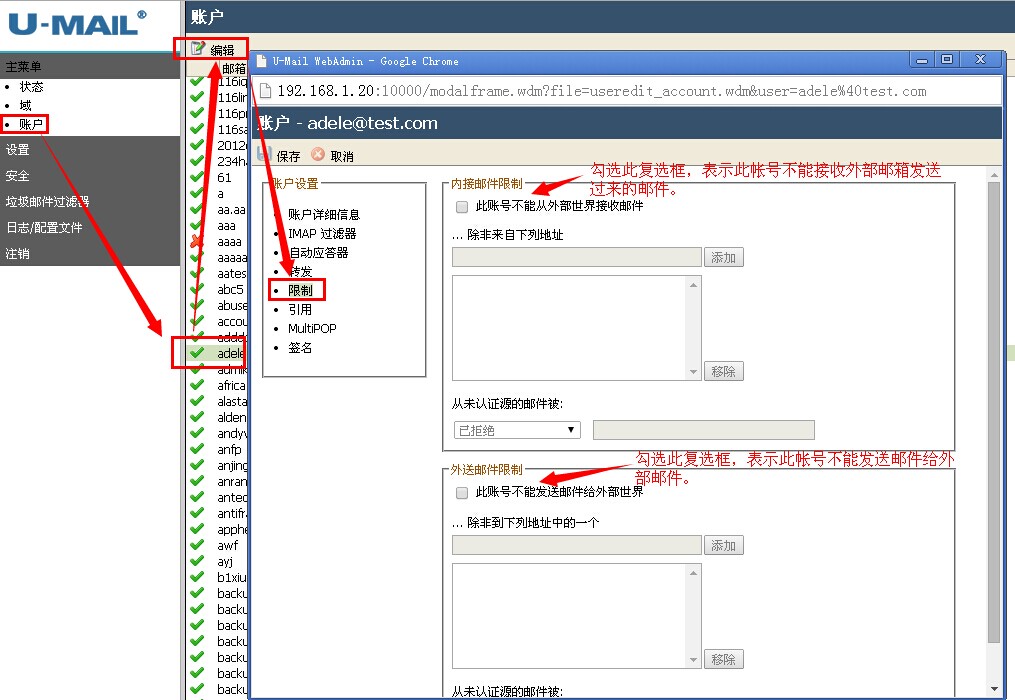Enable 此账号不能从外部世界接收邮件 checkbox

(462, 207)
